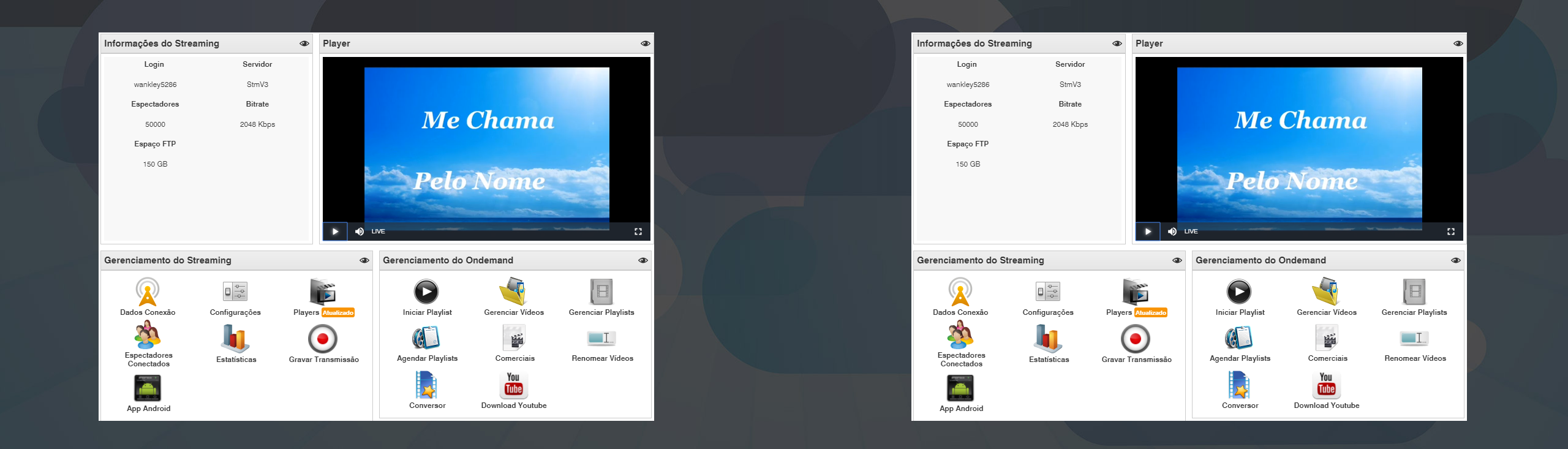This screenshot has height=449, width=1568.
Task: Mute the left player volume
Action: point(360,232)
